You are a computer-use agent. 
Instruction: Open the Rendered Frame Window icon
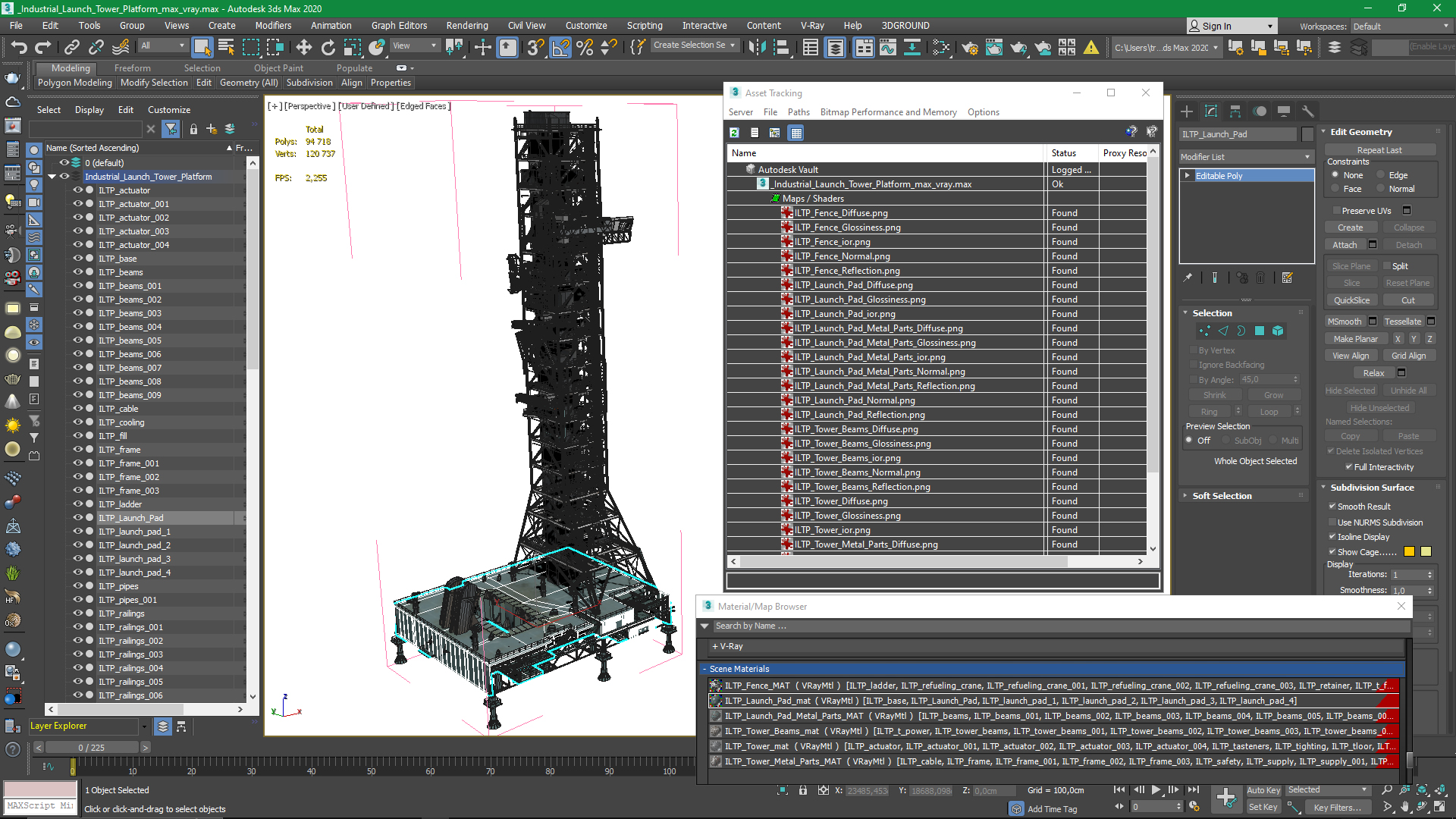point(993,48)
